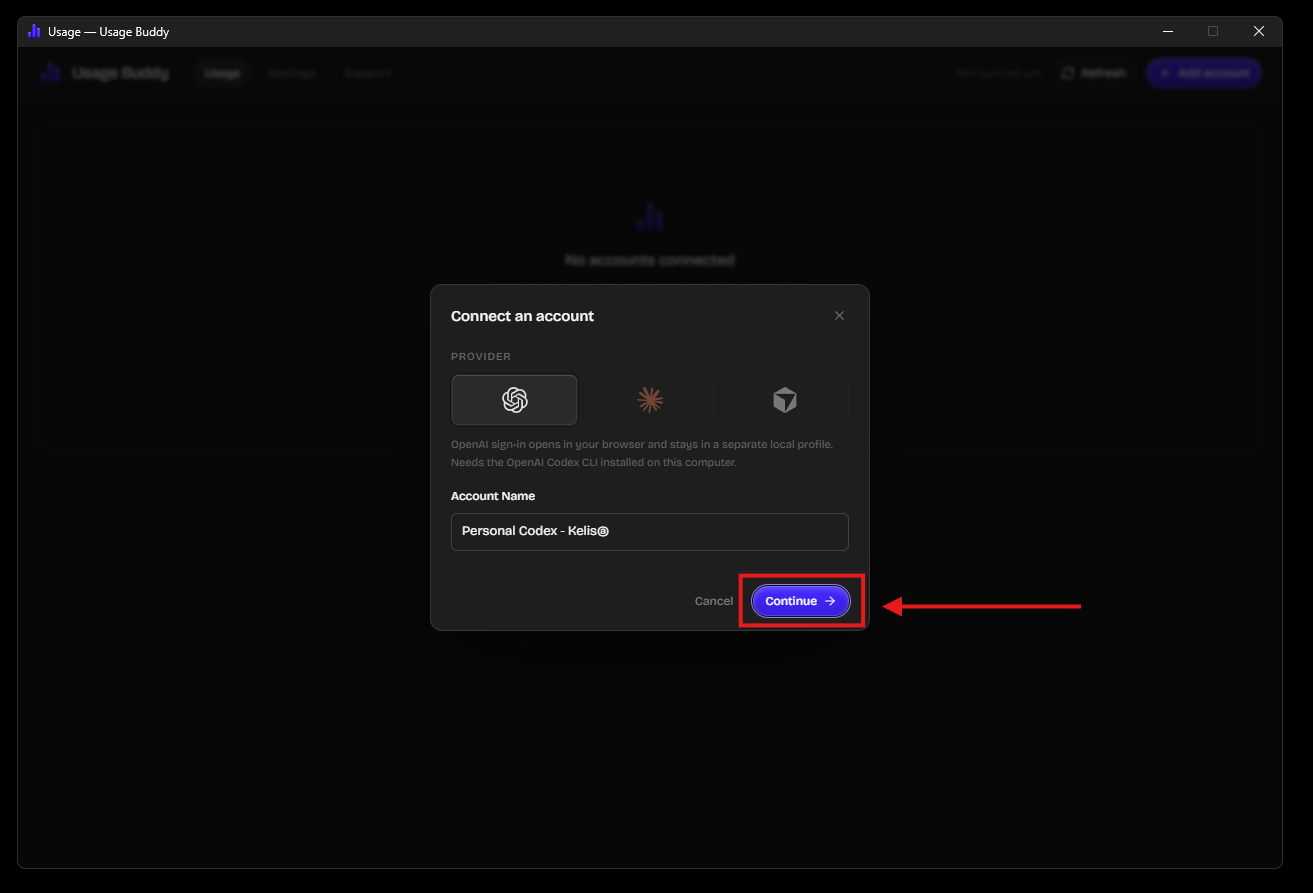Viewport: 1313px width, 893px height.
Task: Open the Add account button
Action: click(1204, 73)
